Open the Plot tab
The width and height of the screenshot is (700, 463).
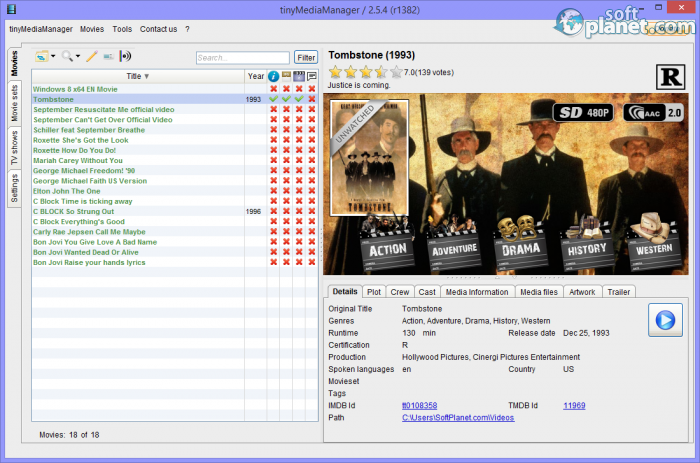(374, 292)
